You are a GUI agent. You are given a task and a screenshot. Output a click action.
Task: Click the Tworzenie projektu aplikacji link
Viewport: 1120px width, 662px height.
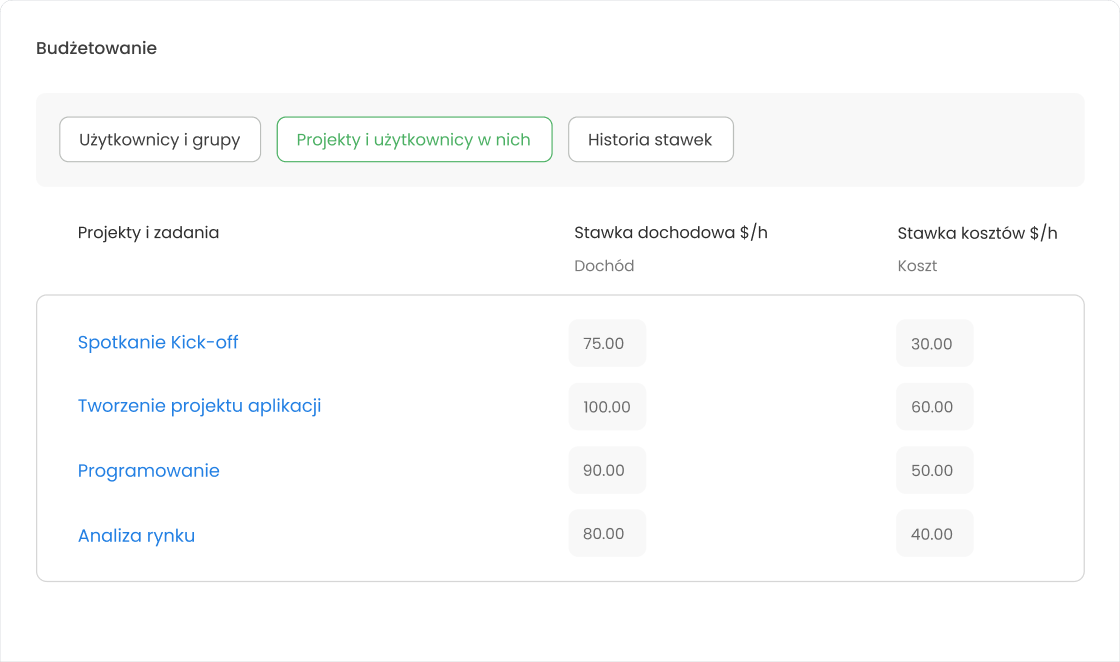[x=199, y=406]
